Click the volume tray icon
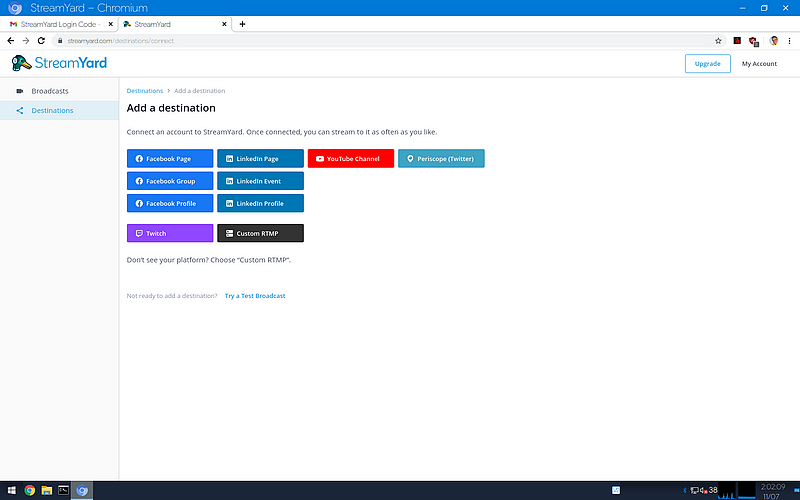 [x=704, y=491]
